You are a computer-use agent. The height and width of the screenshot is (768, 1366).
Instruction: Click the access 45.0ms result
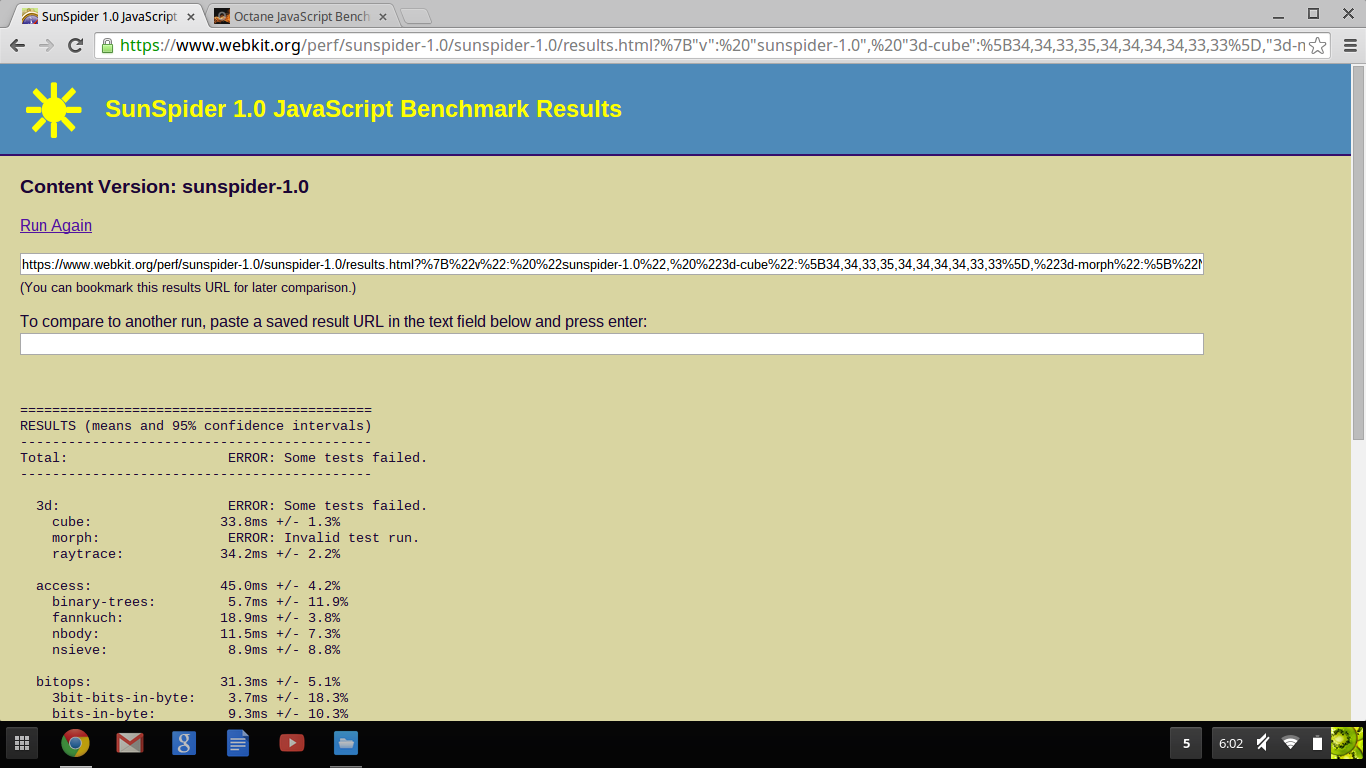(x=188, y=586)
